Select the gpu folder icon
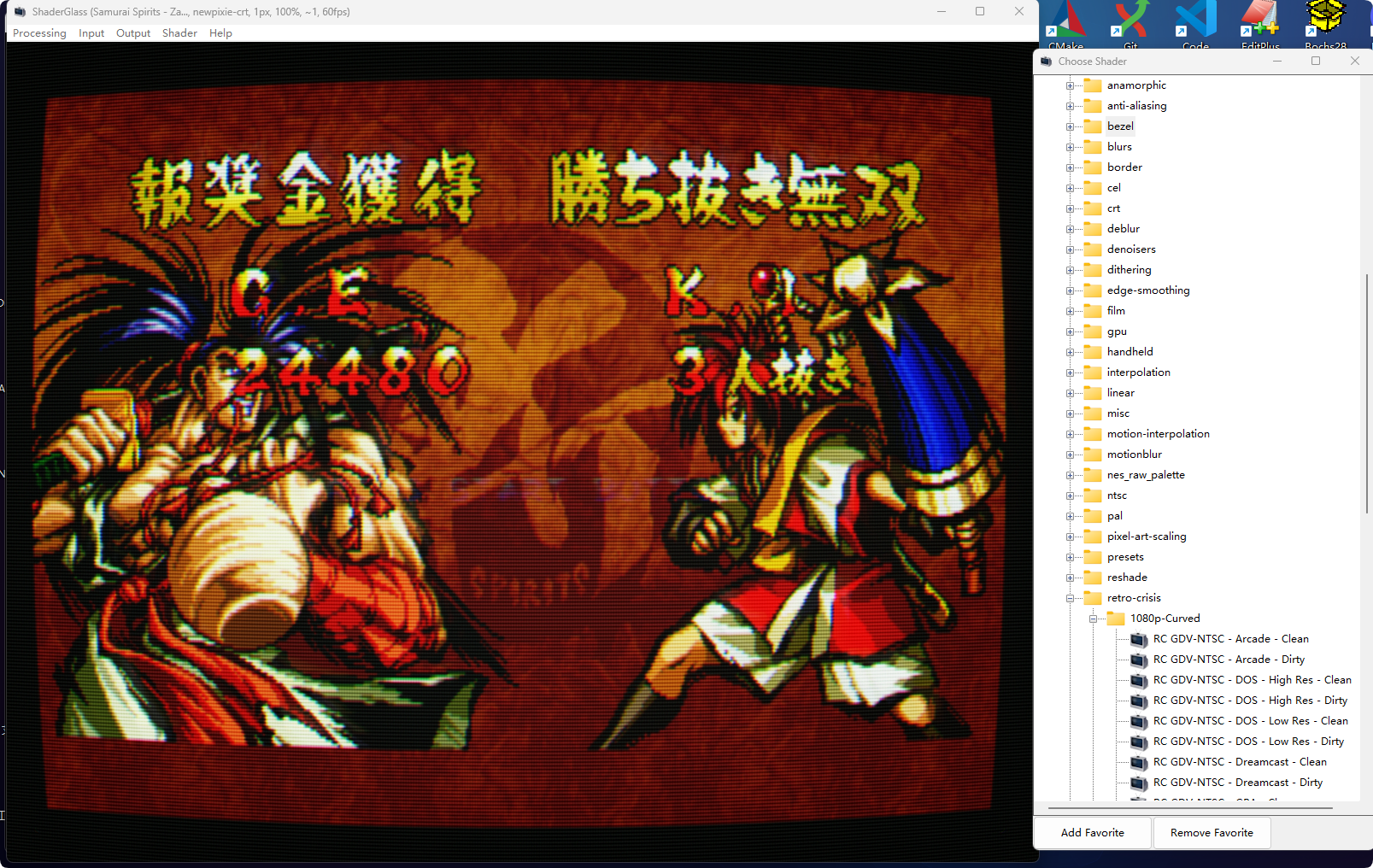This screenshot has width=1373, height=868. 1093,331
